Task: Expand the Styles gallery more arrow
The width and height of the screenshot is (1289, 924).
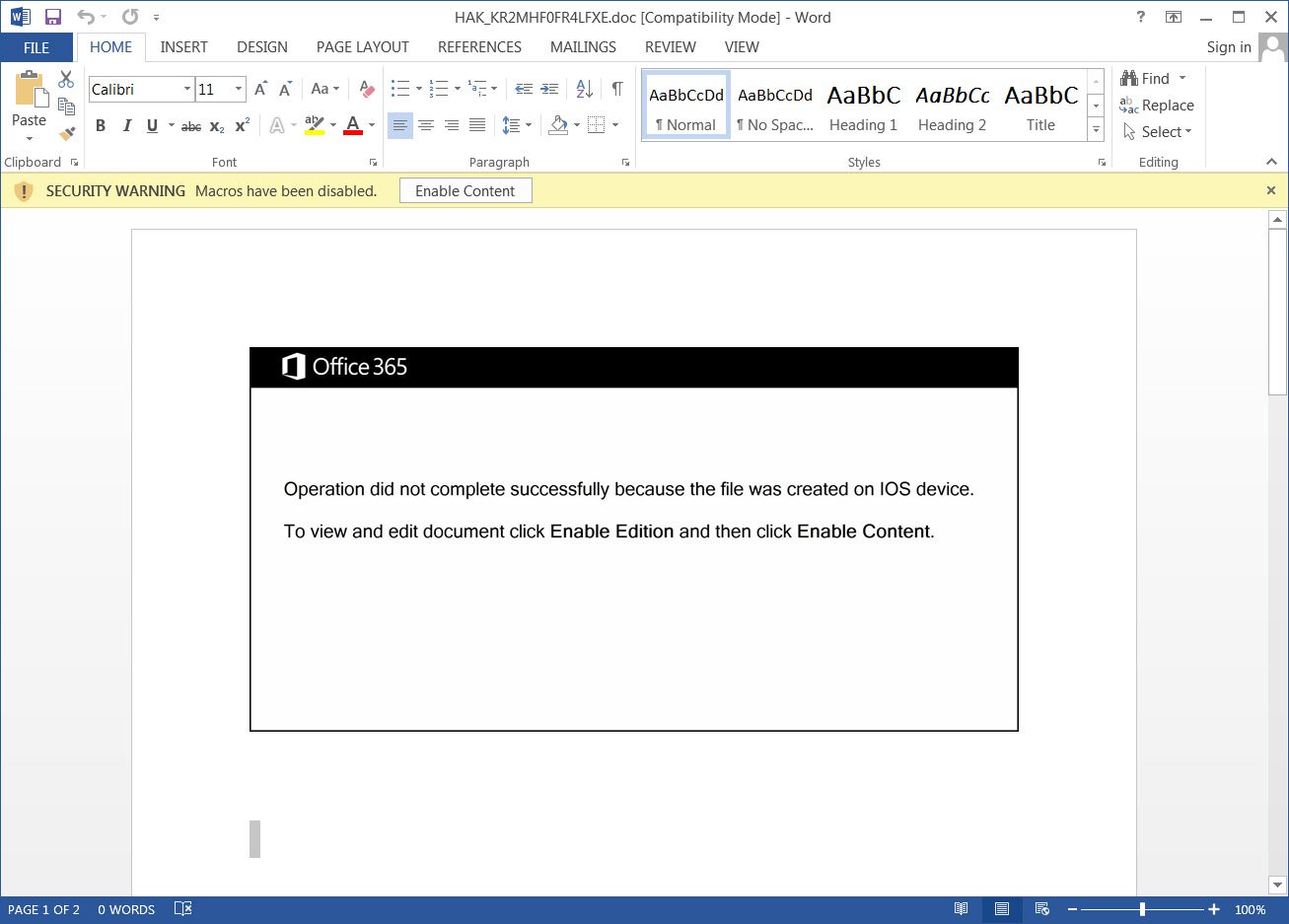Action: [x=1096, y=129]
